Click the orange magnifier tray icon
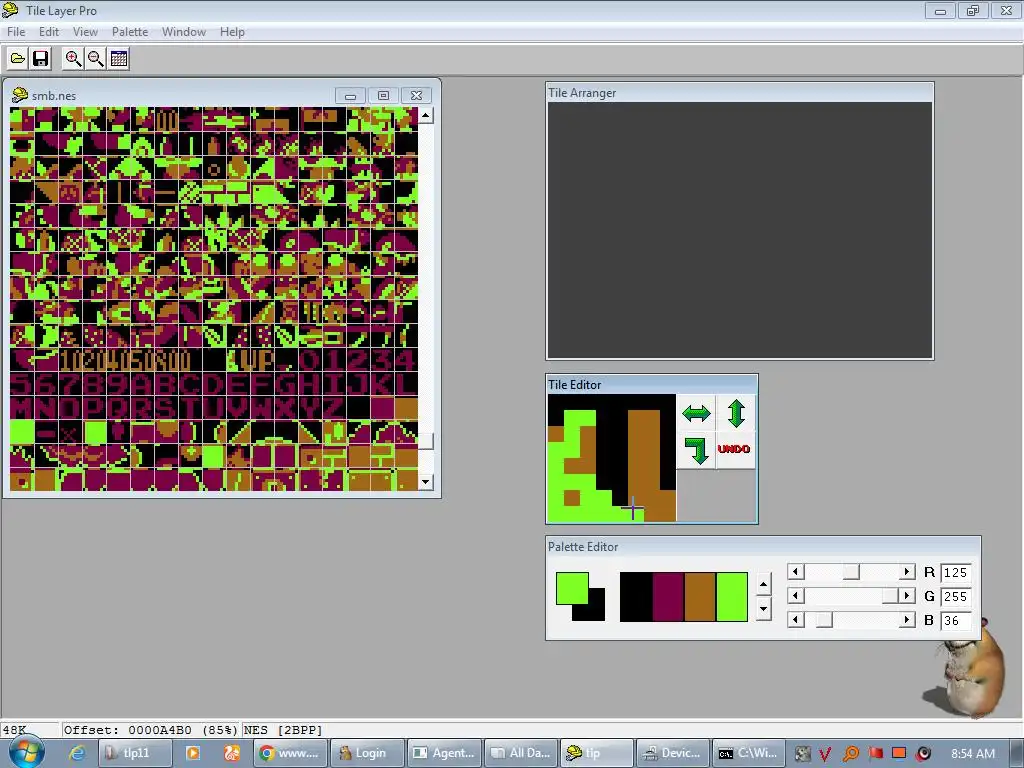This screenshot has width=1024, height=768. (x=850, y=754)
